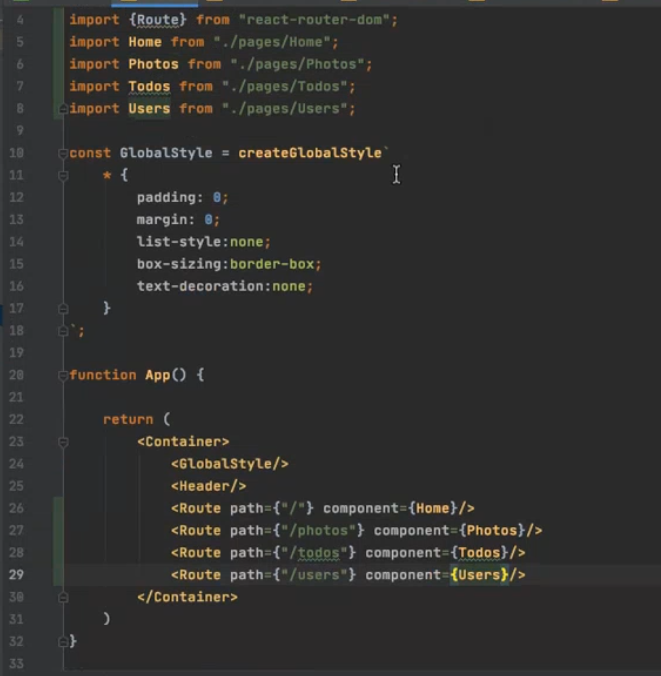Click gutter line number 29
The width and height of the screenshot is (661, 676).
(16, 575)
